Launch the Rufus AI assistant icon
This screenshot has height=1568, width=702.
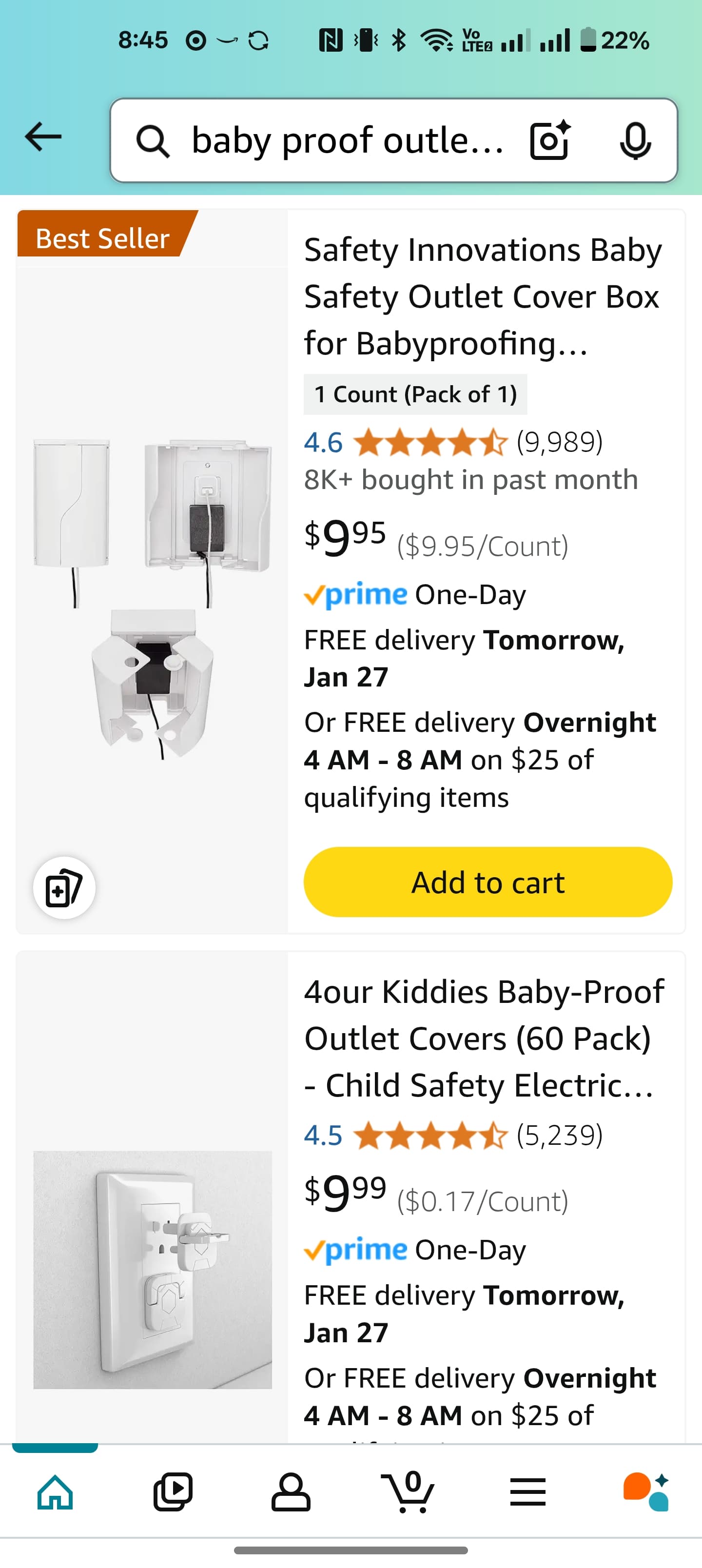pos(645,1492)
